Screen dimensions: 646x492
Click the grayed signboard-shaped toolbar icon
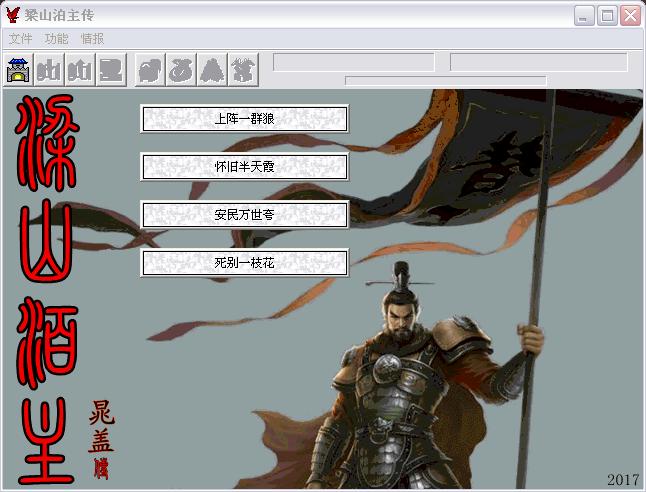point(111,70)
